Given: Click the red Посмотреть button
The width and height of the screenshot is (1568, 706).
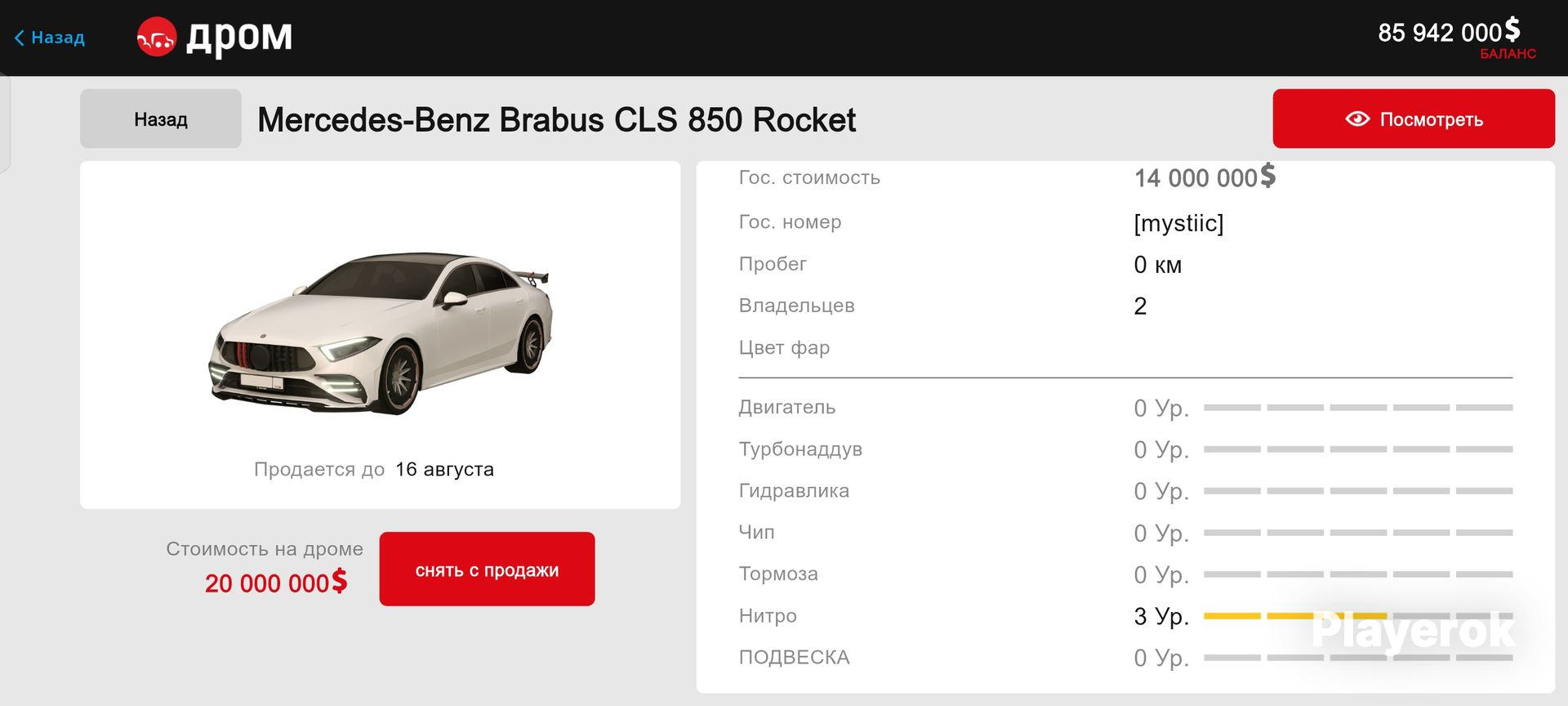Looking at the screenshot, I should point(1414,119).
